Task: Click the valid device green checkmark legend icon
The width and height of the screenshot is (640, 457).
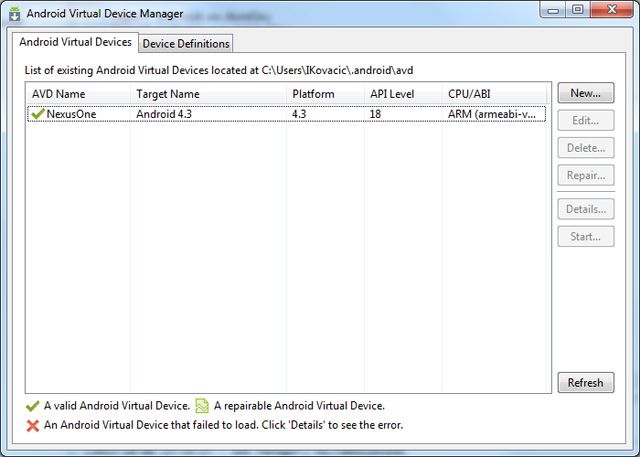Action: [32, 406]
